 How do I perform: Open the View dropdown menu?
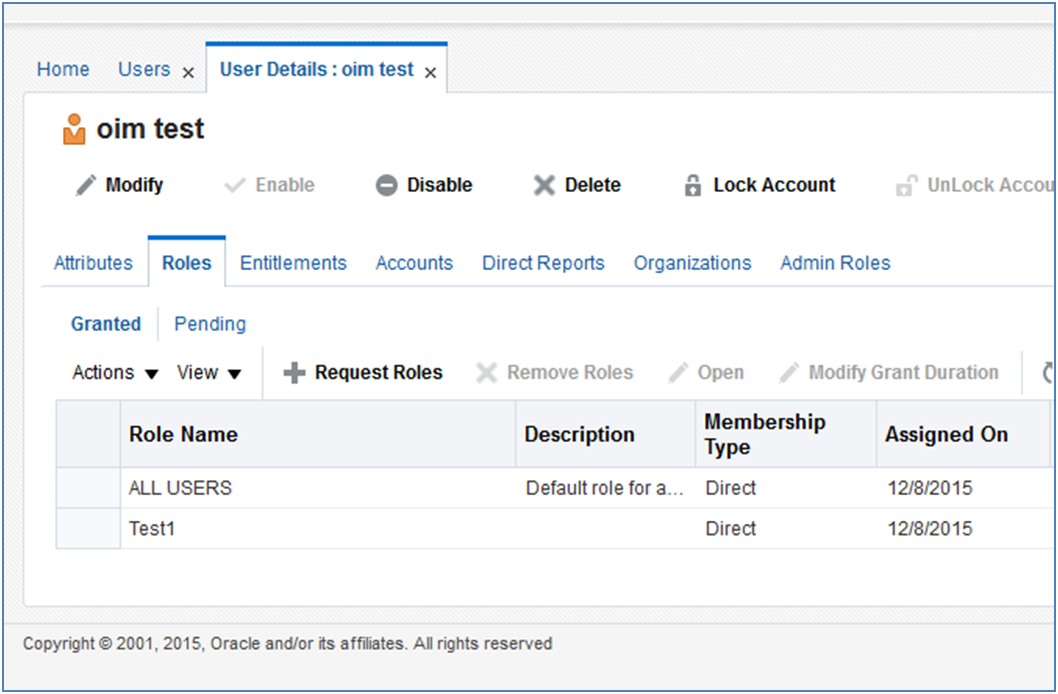point(208,373)
